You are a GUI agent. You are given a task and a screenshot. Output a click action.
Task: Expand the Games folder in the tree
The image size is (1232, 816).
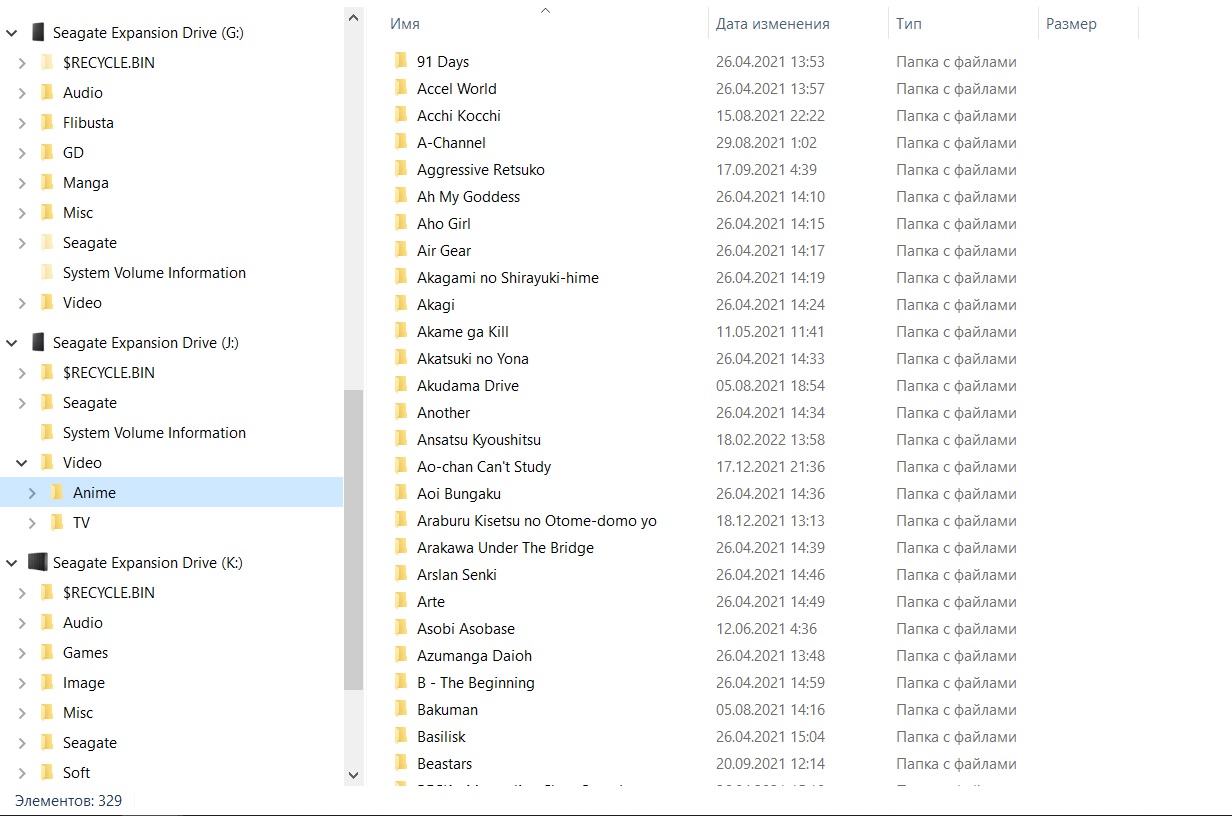pyautogui.click(x=22, y=653)
